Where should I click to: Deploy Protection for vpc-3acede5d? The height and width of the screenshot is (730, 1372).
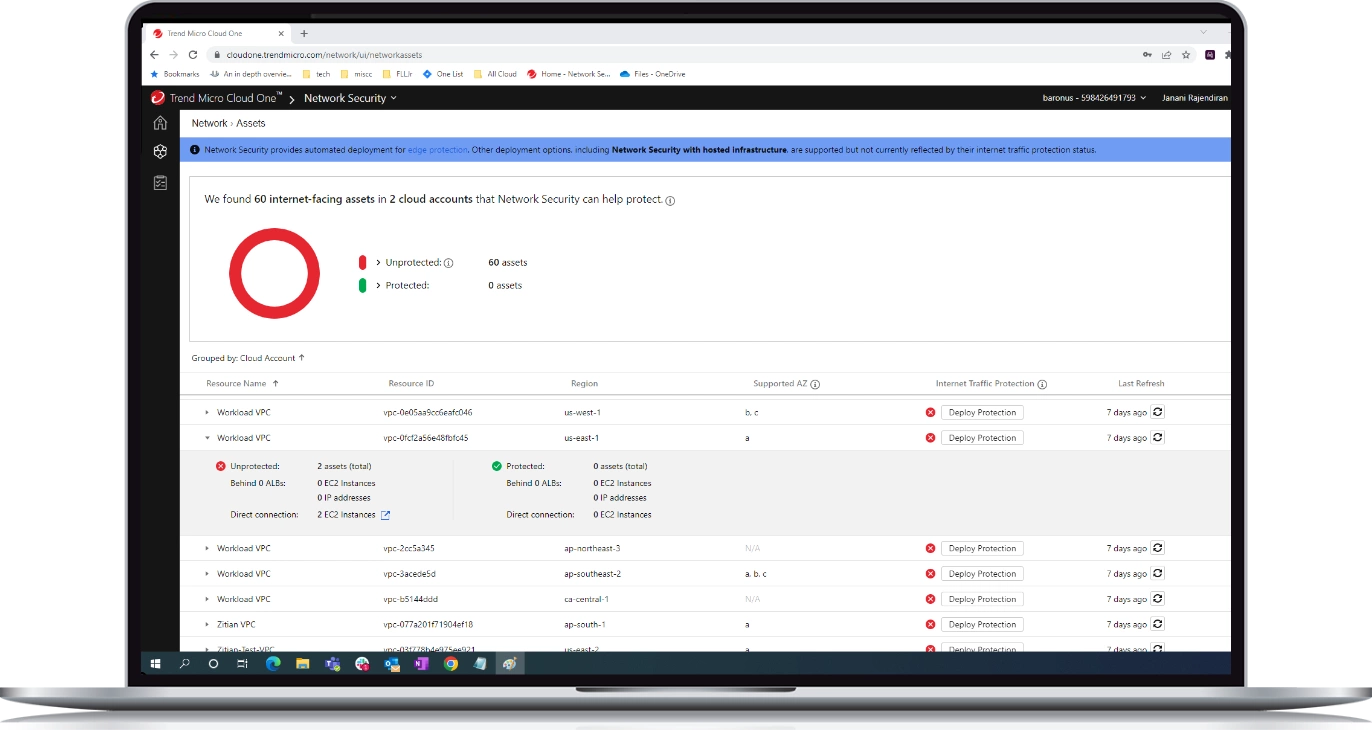982,574
